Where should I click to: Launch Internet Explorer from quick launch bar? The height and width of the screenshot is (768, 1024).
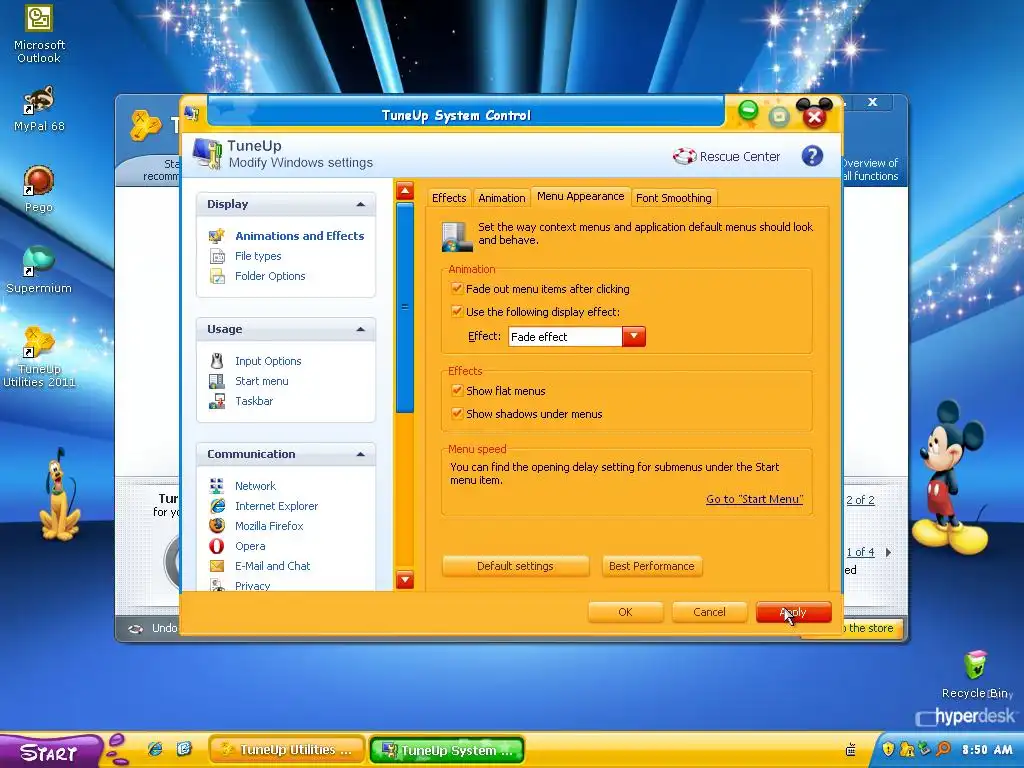click(155, 749)
